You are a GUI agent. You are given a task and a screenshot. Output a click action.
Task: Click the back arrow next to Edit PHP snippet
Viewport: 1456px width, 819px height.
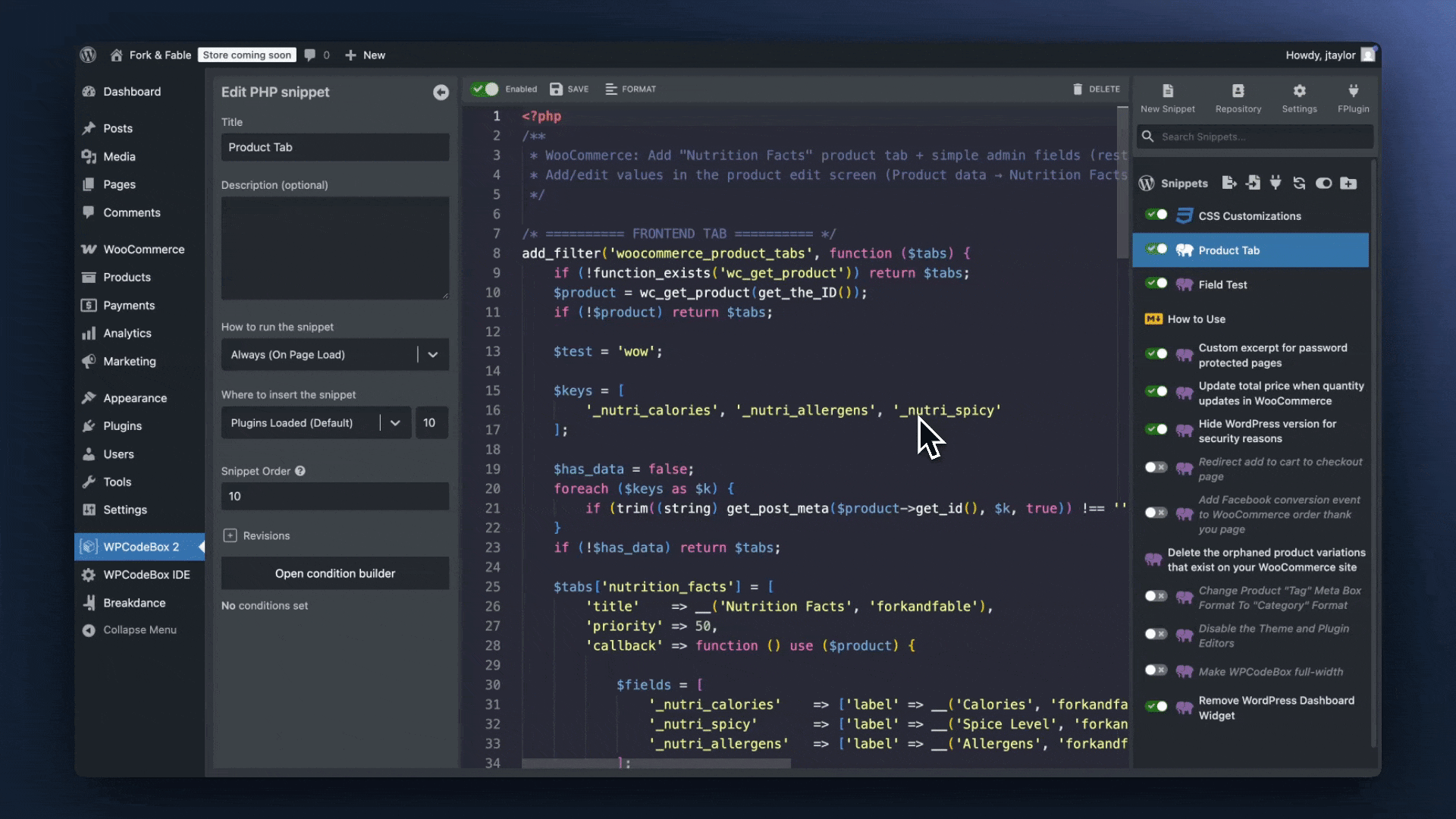[441, 92]
